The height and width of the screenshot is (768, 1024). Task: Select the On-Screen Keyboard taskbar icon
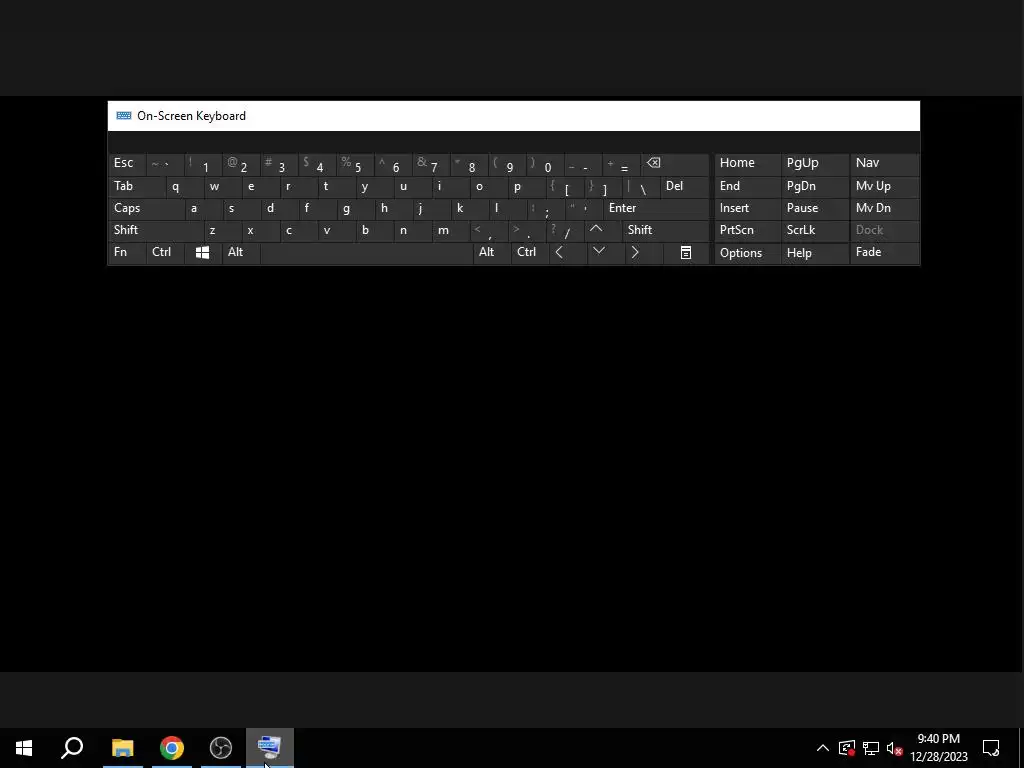[x=270, y=748]
